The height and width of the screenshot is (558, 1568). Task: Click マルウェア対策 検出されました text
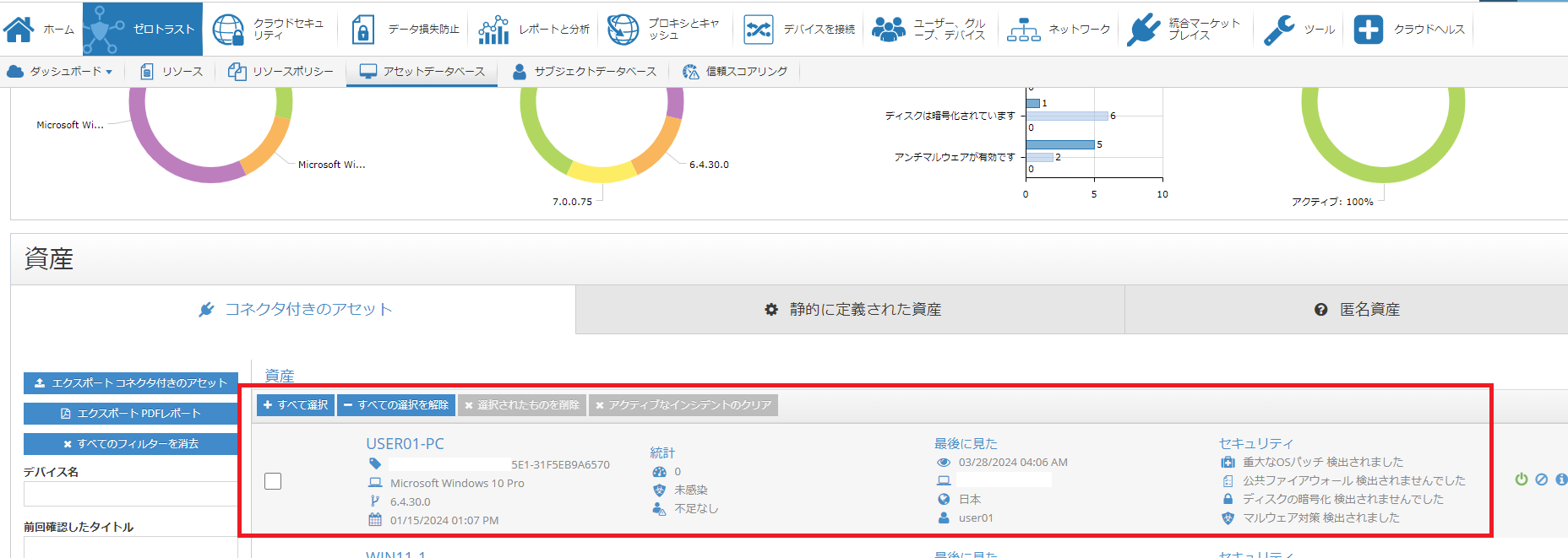tap(1321, 517)
